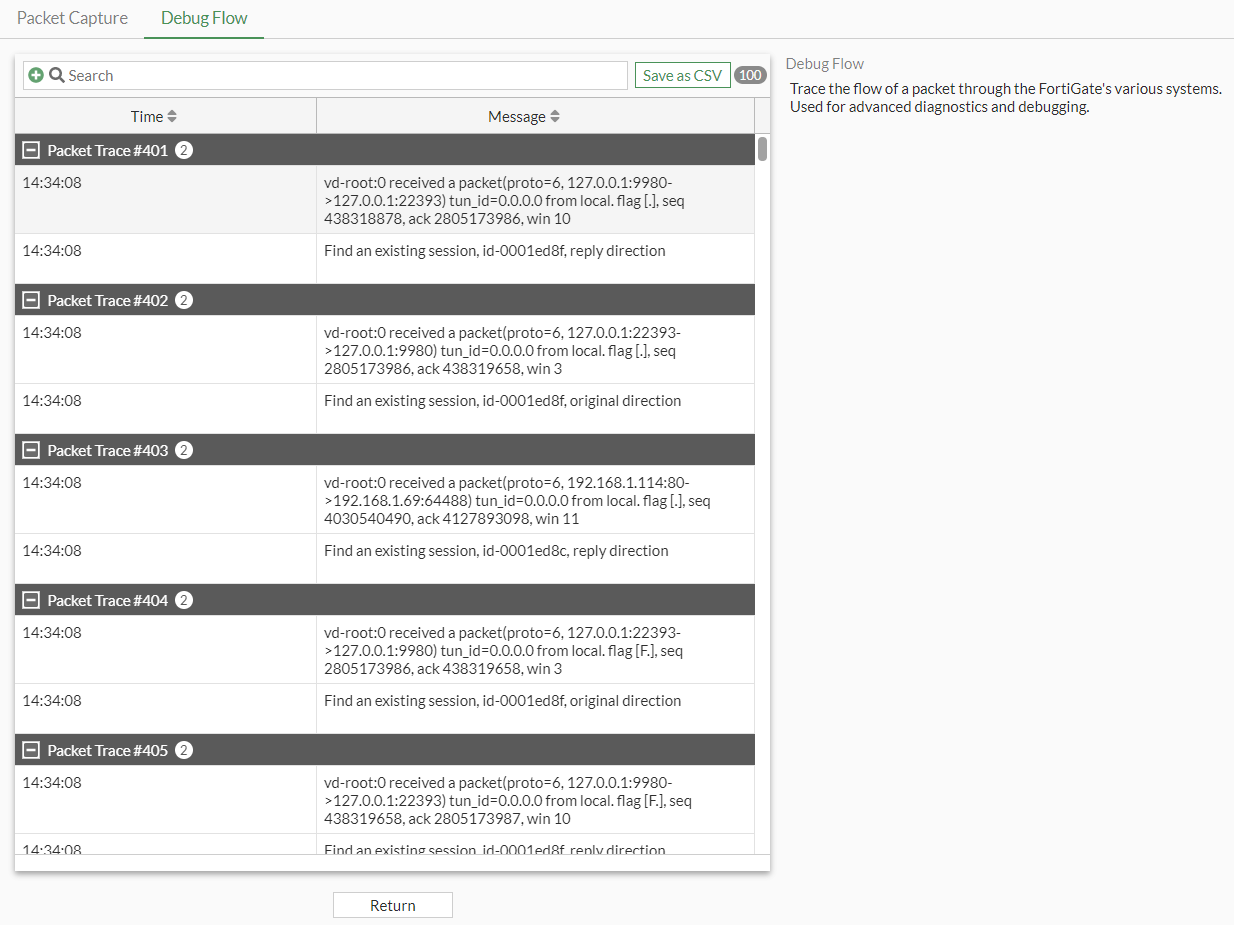Image resolution: width=1234 pixels, height=925 pixels.
Task: Click inside the Search input field
Action: click(x=300, y=75)
